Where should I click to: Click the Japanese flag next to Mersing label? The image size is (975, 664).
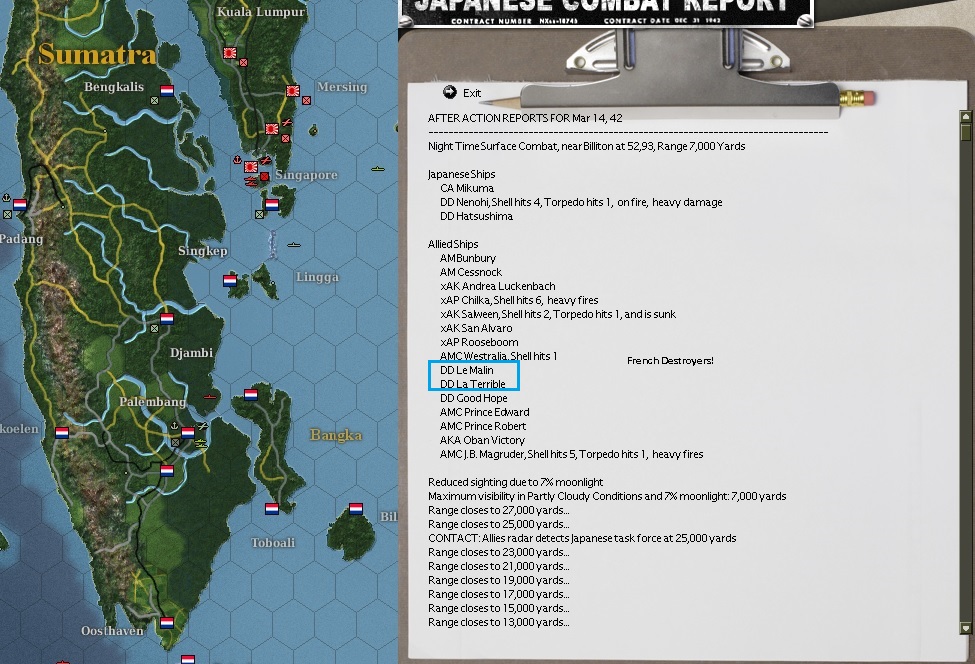(293, 91)
